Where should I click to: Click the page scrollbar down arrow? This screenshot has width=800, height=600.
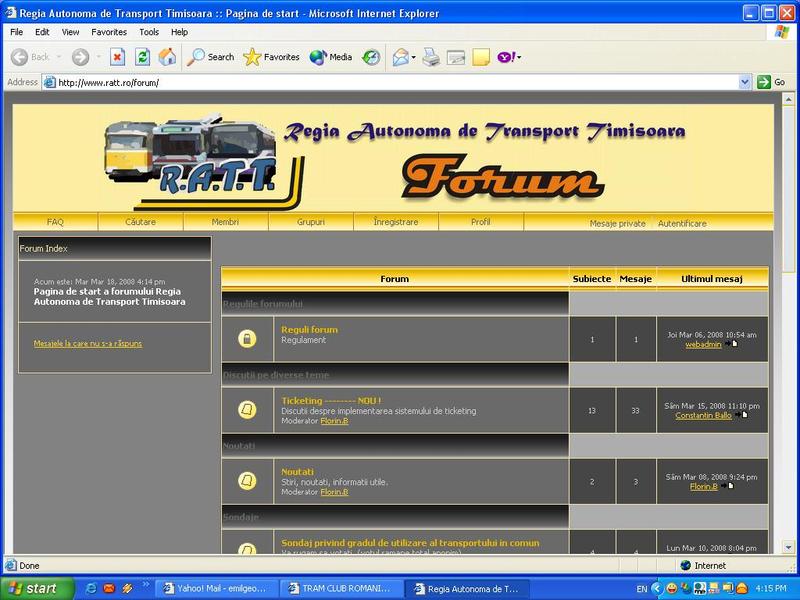coord(789,546)
